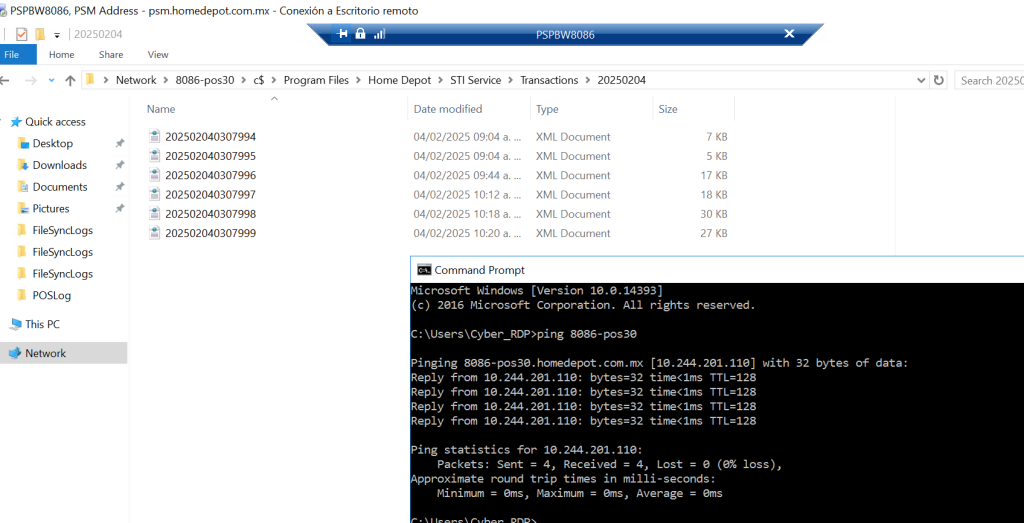Click the 'ping 8086-pos30' command line in Command Prompt
Image resolution: width=1024 pixels, height=523 pixels.
pyautogui.click(x=524, y=334)
